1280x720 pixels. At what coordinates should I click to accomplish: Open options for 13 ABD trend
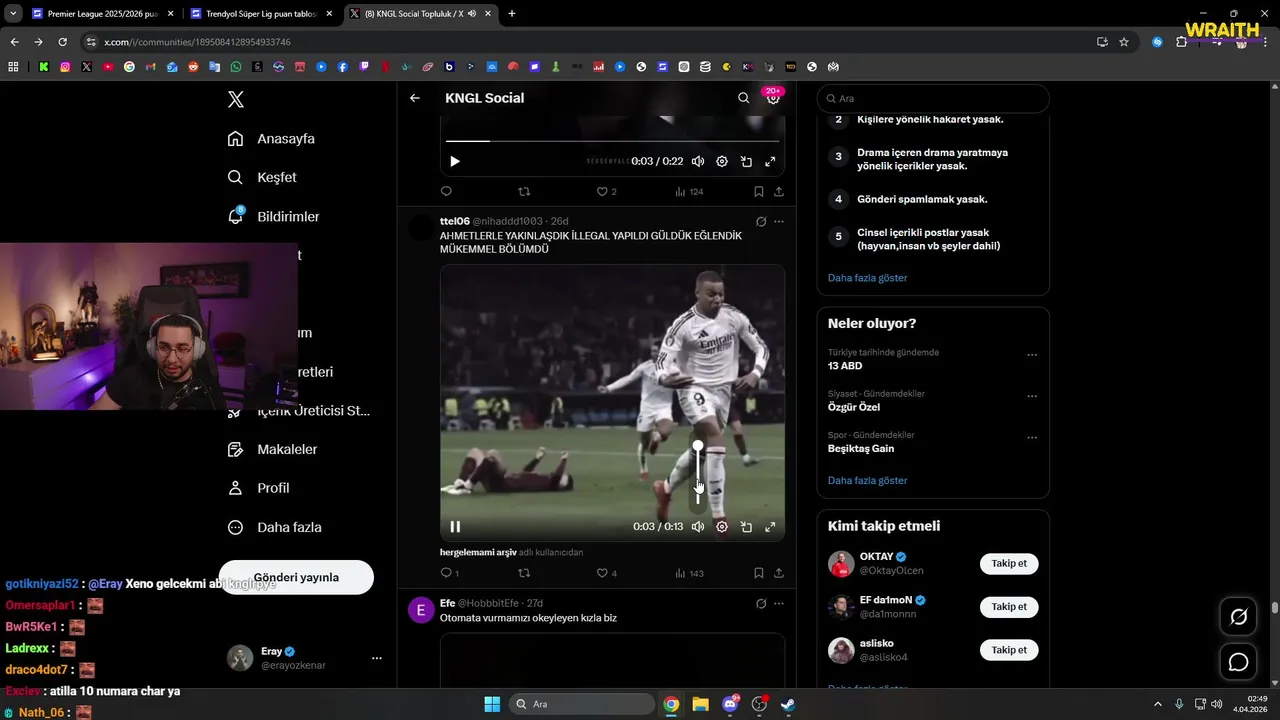tap(1032, 355)
